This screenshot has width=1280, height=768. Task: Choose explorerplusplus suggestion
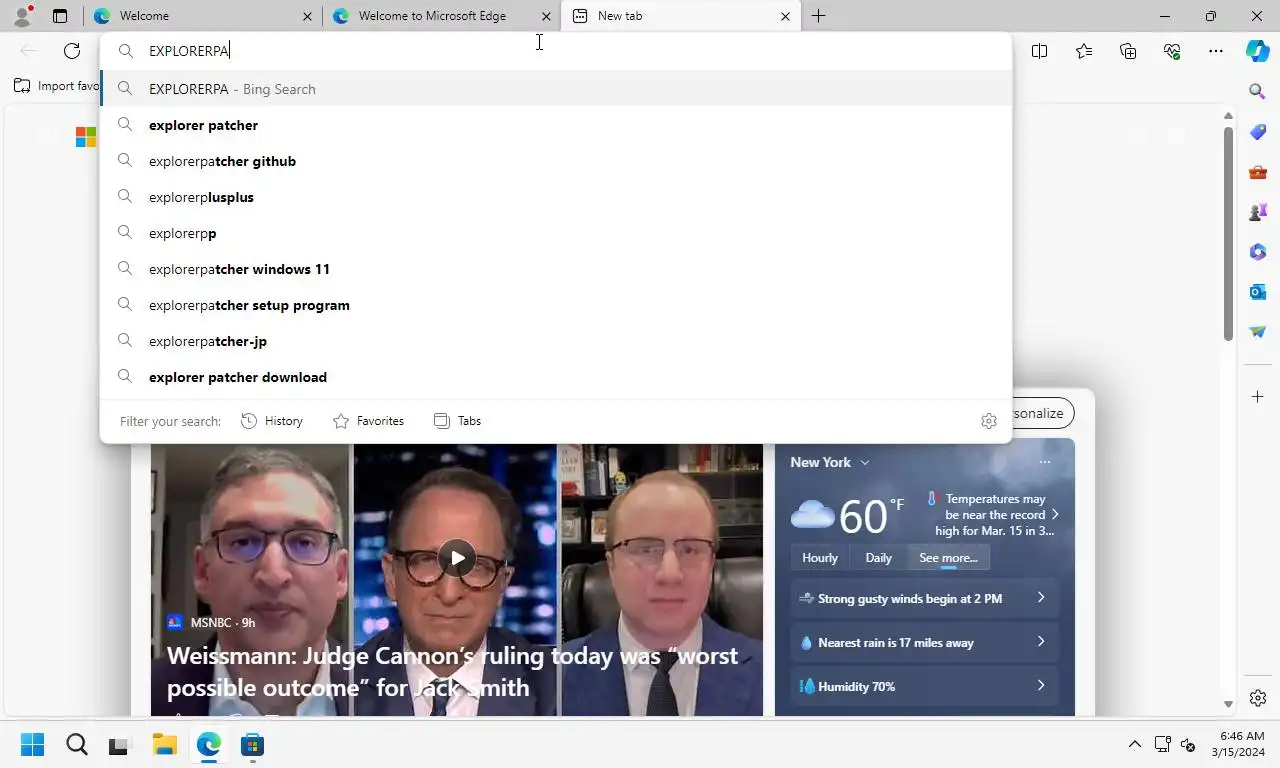[x=556, y=197]
